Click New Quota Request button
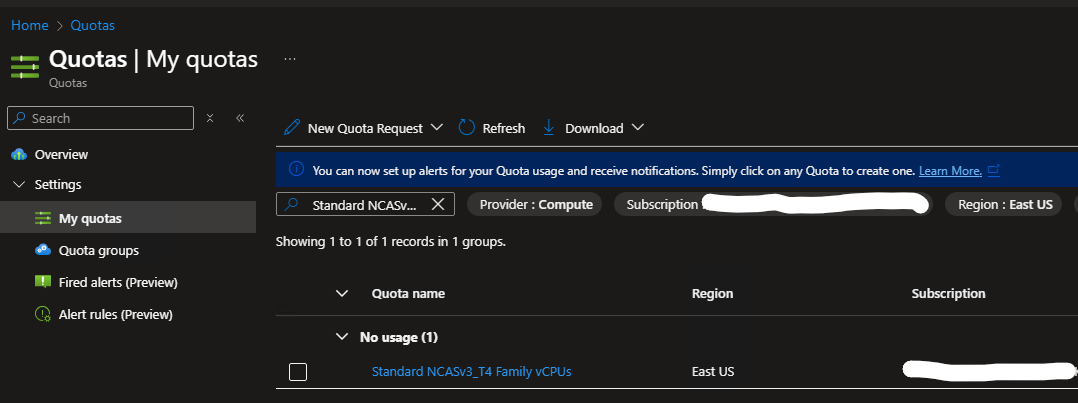 point(363,128)
